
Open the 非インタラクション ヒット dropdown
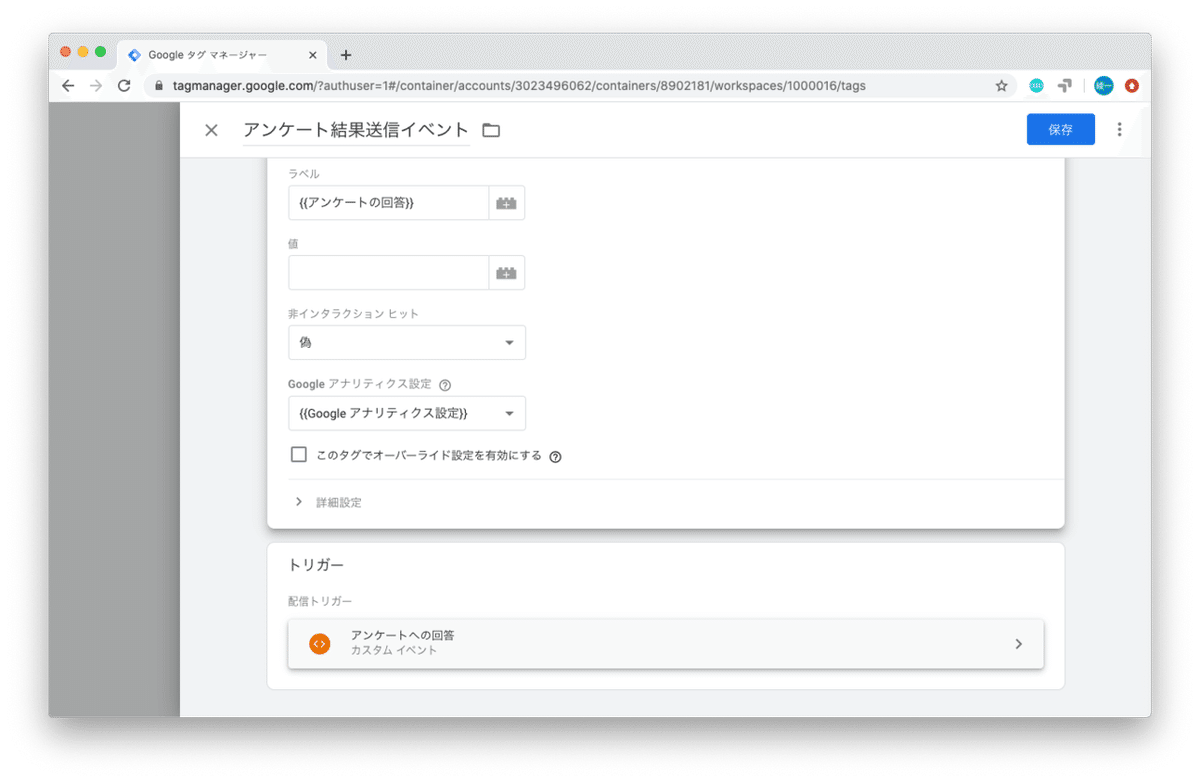coord(406,343)
